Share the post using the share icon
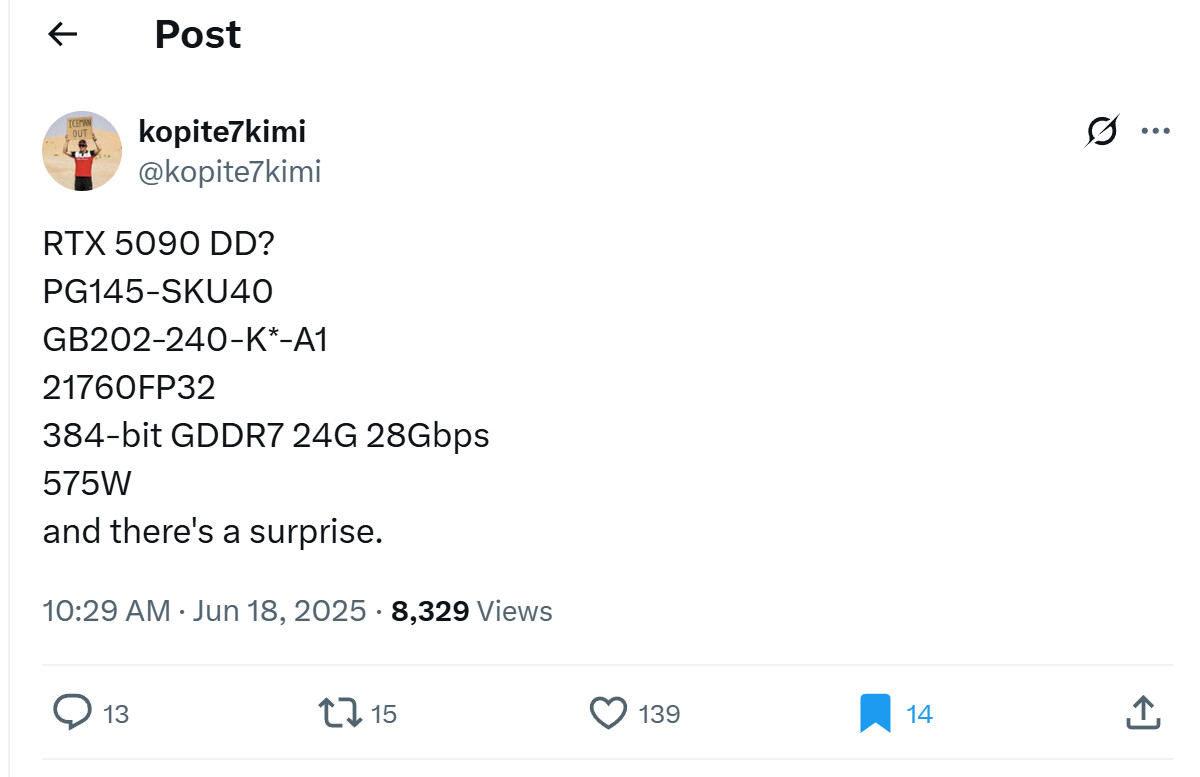1200x777 pixels. [x=1146, y=713]
